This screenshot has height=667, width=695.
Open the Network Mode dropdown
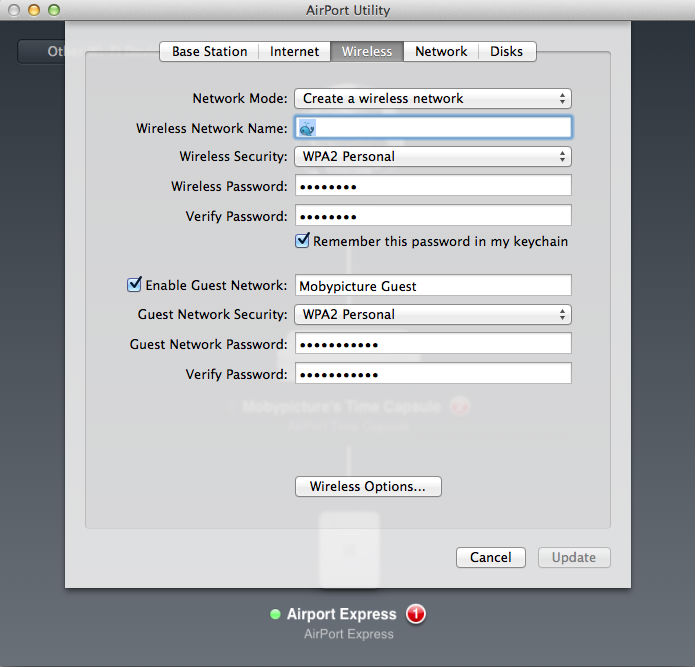point(432,99)
